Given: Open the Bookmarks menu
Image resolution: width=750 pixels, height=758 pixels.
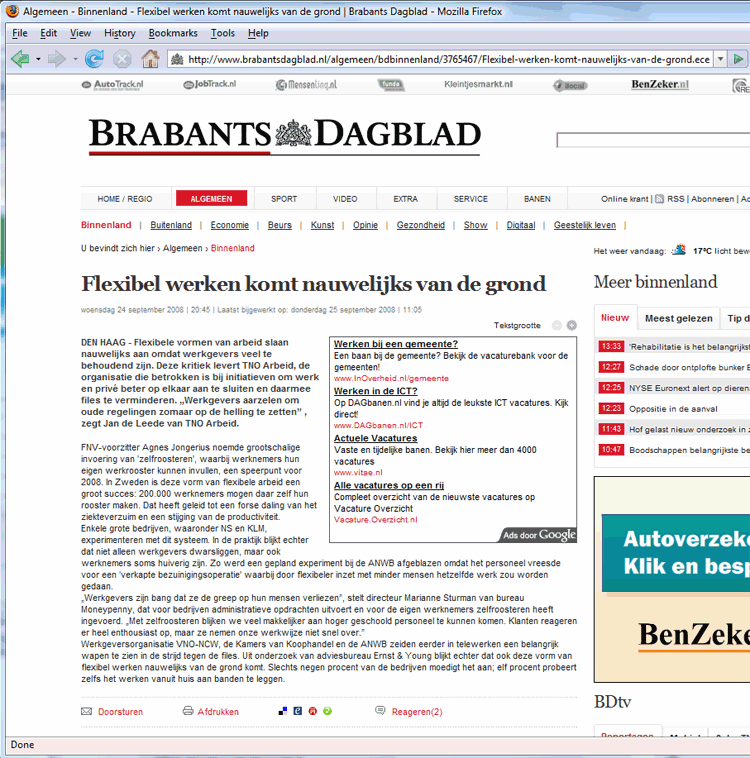Looking at the screenshot, I should pyautogui.click(x=172, y=33).
